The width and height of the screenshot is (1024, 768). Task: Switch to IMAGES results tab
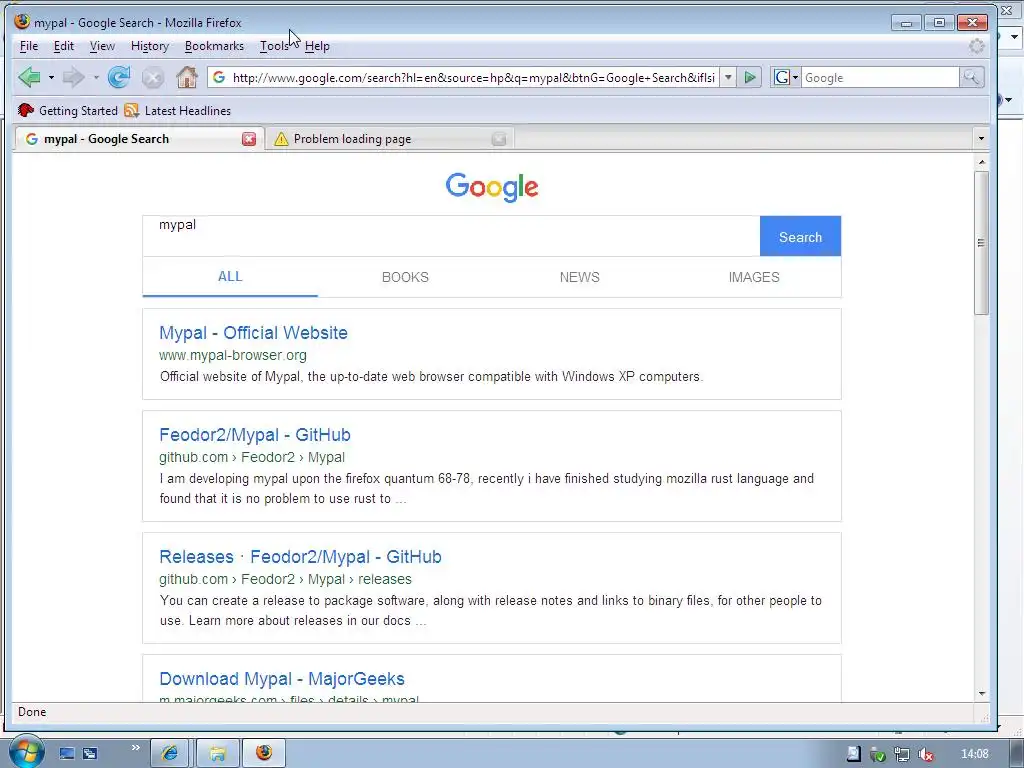[x=754, y=277]
